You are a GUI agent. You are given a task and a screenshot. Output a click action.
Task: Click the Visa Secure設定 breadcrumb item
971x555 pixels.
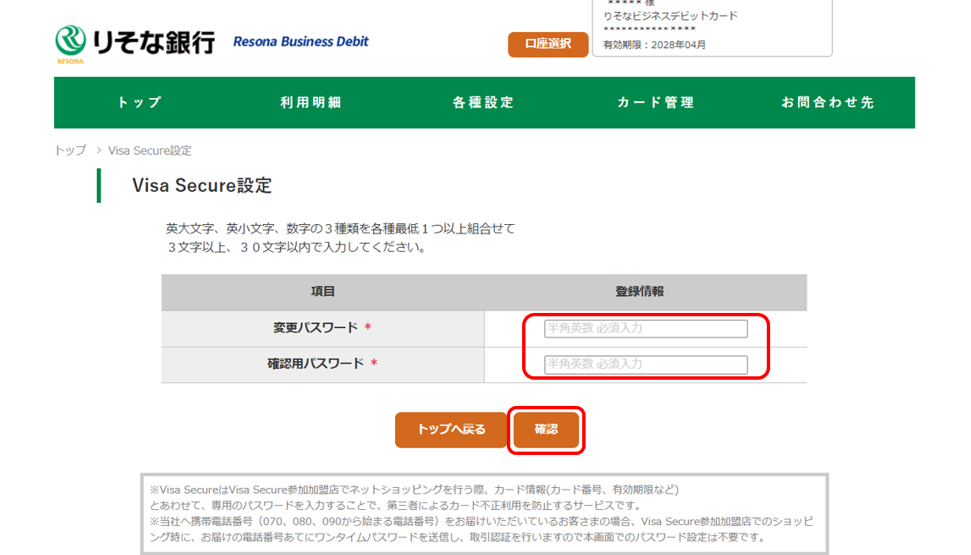point(150,151)
